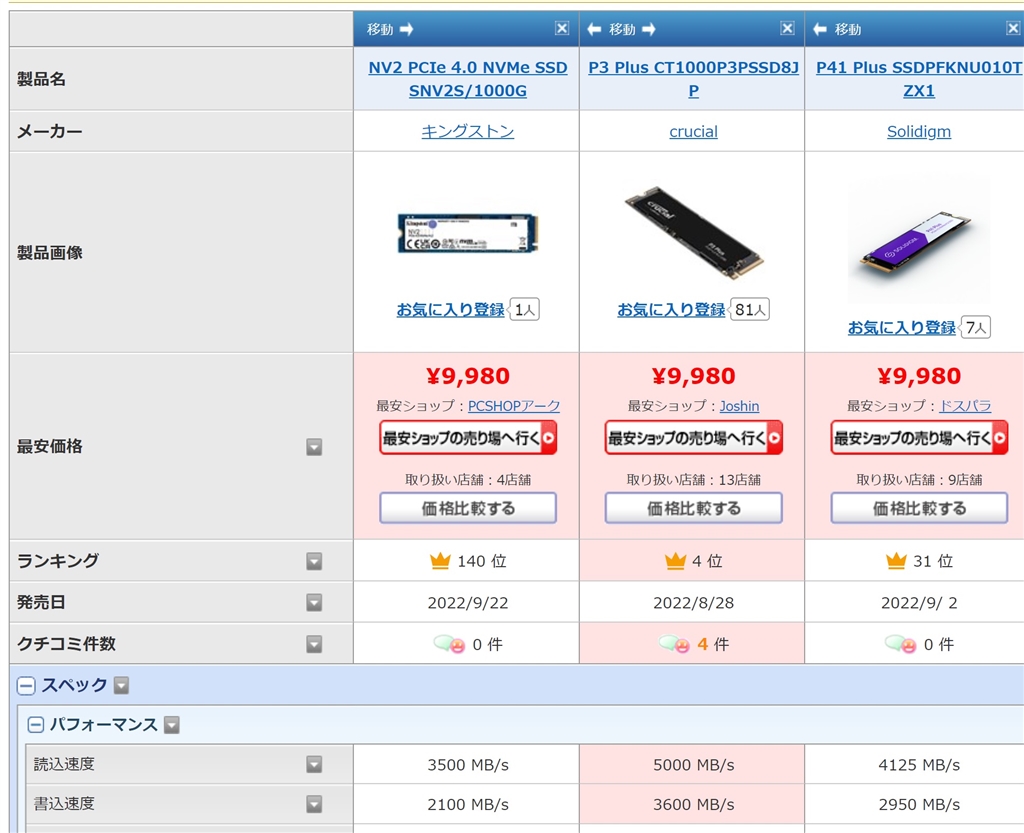Click 価格比較する under the P41 Plus column
The width and height of the screenshot is (1024, 833).
919,508
